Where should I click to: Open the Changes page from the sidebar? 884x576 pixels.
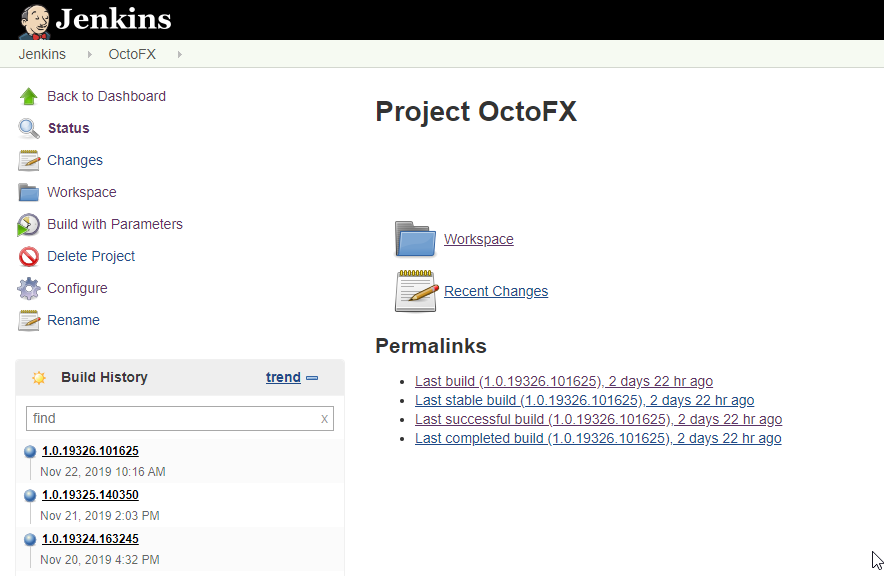pos(74,161)
